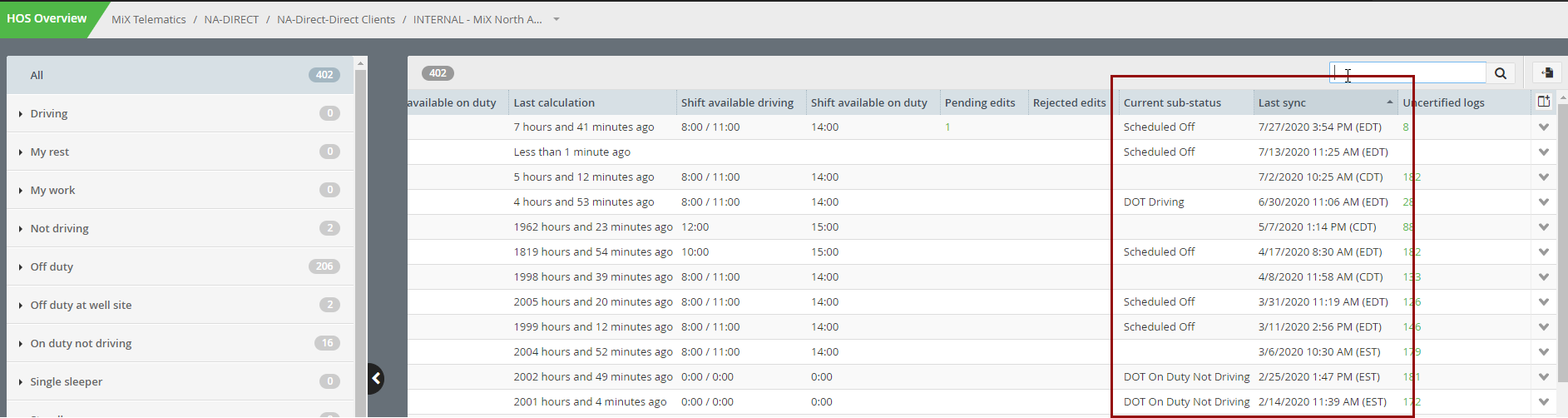Expand the 7/2/2020 10:25 AM row chevron

(x=1544, y=177)
